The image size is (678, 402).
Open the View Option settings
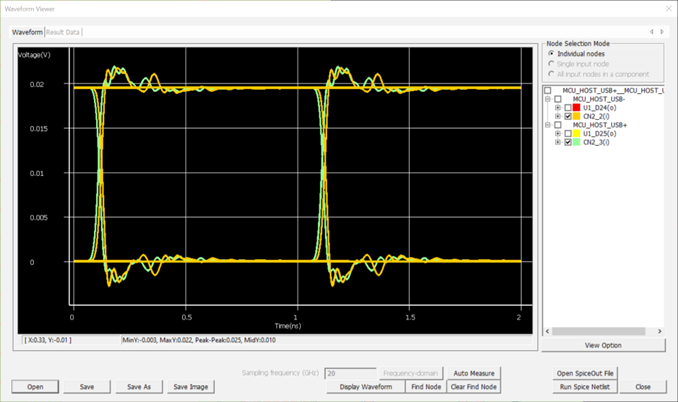click(x=602, y=345)
